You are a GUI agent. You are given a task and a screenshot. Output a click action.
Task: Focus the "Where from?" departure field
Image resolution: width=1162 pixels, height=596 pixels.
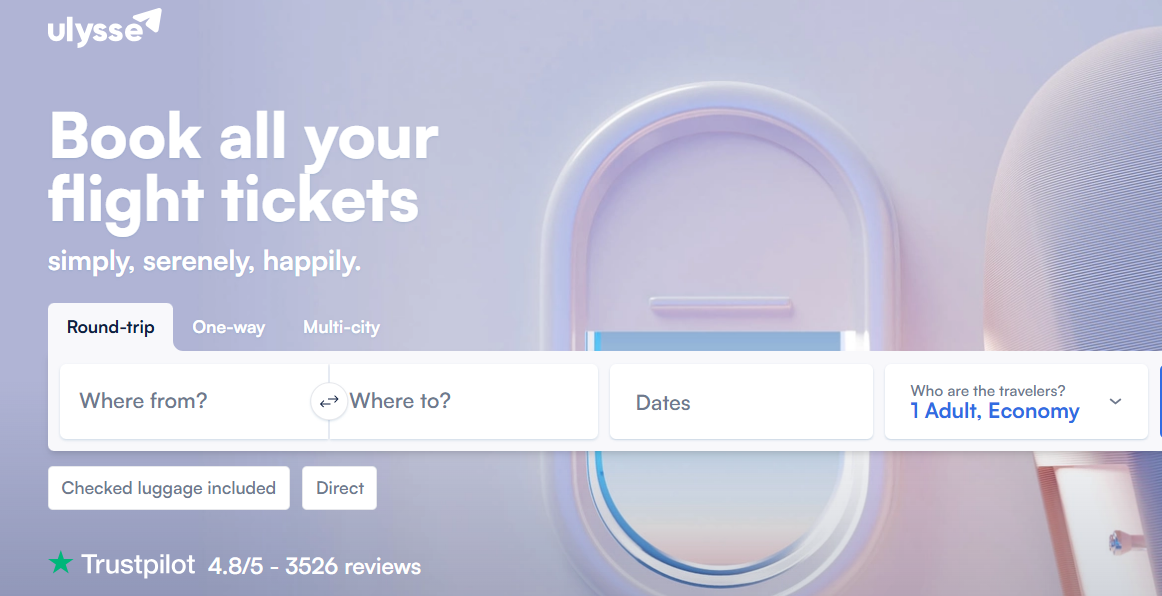tap(185, 401)
